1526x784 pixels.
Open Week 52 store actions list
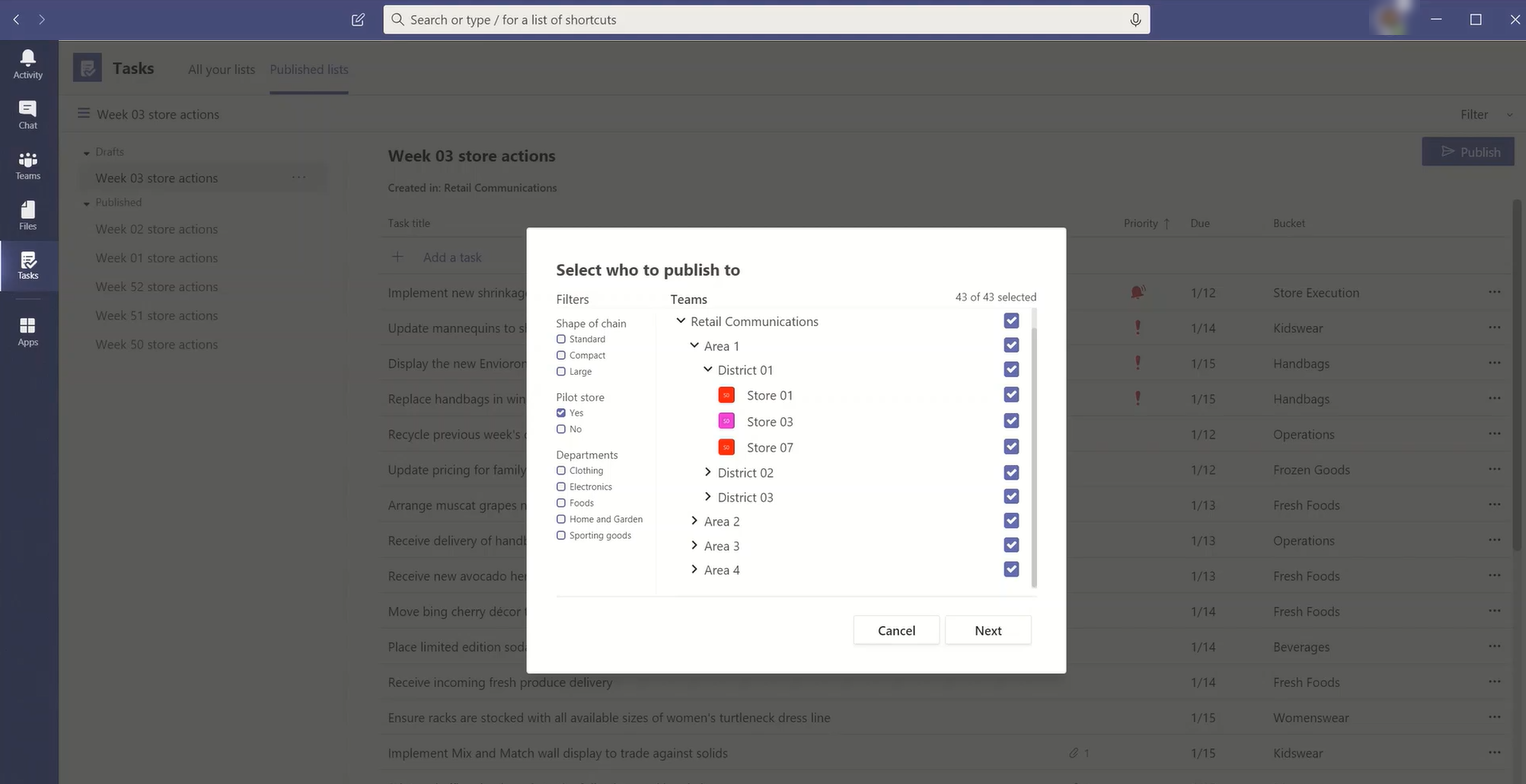[156, 287]
